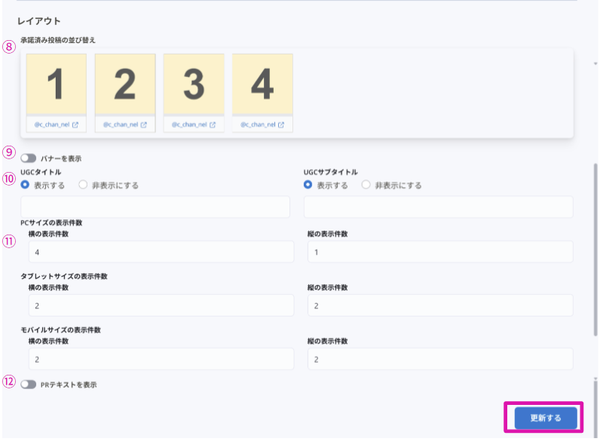The image size is (600, 441).
Task: Click @c_chan_nel link under thumbnail 2
Action: [121, 125]
